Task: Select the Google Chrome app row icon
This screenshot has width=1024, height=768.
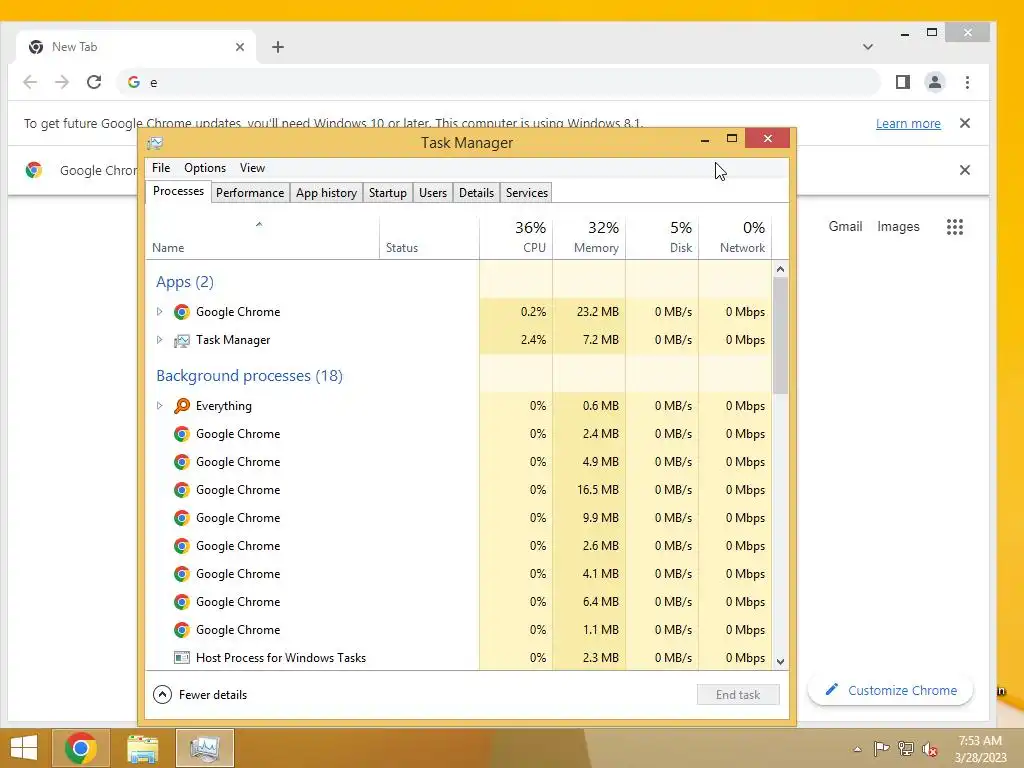Action: click(x=182, y=312)
